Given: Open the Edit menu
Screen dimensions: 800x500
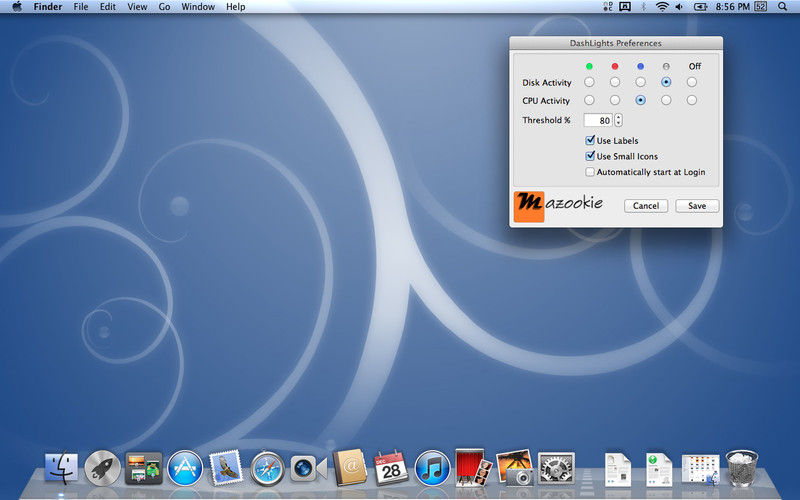Looking at the screenshot, I should click(x=108, y=7).
